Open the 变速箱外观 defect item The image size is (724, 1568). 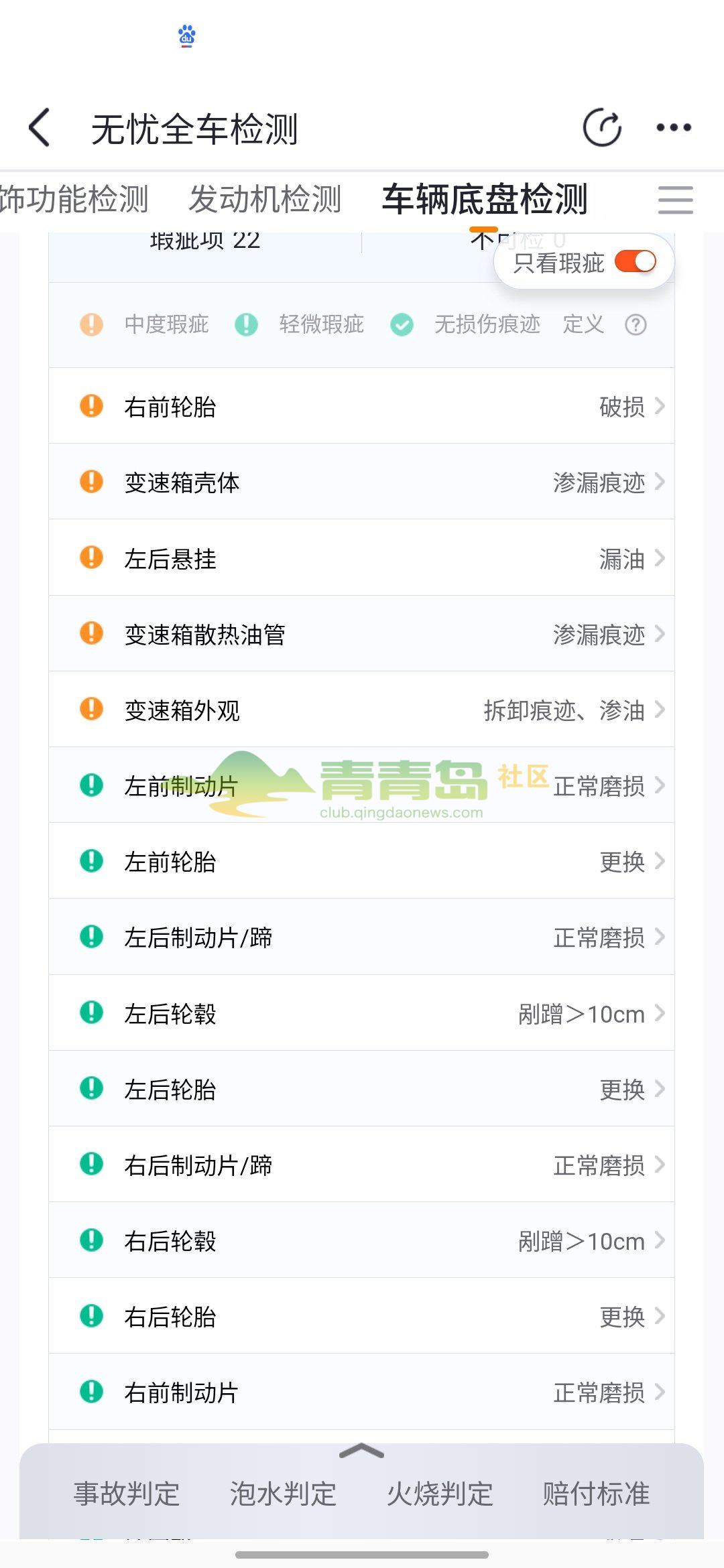pyautogui.click(x=361, y=710)
